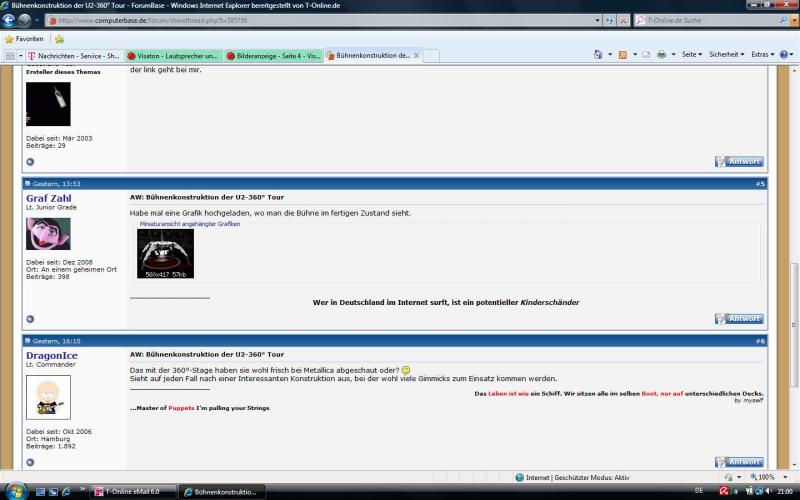Open DragonIce user profile link
Image resolution: width=800 pixels, height=500 pixels.
52,355
